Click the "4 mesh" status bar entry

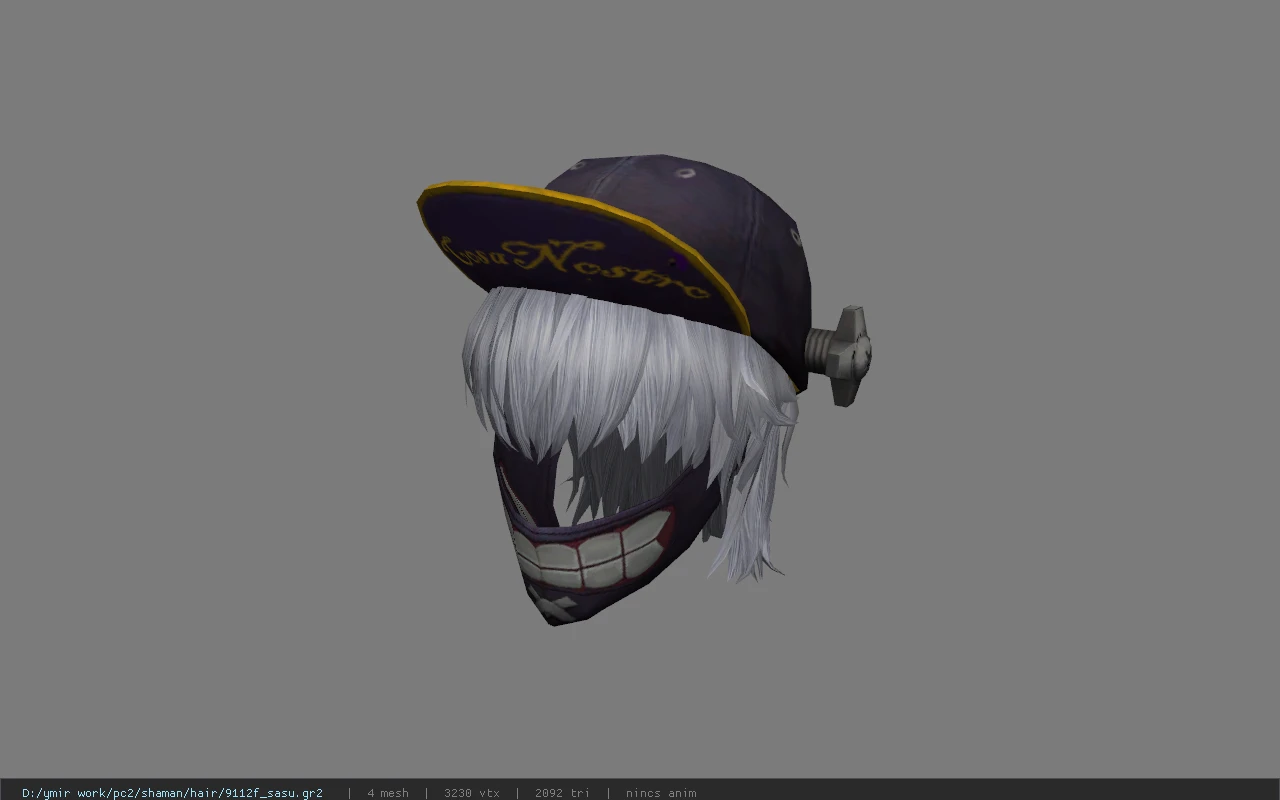(x=388, y=793)
